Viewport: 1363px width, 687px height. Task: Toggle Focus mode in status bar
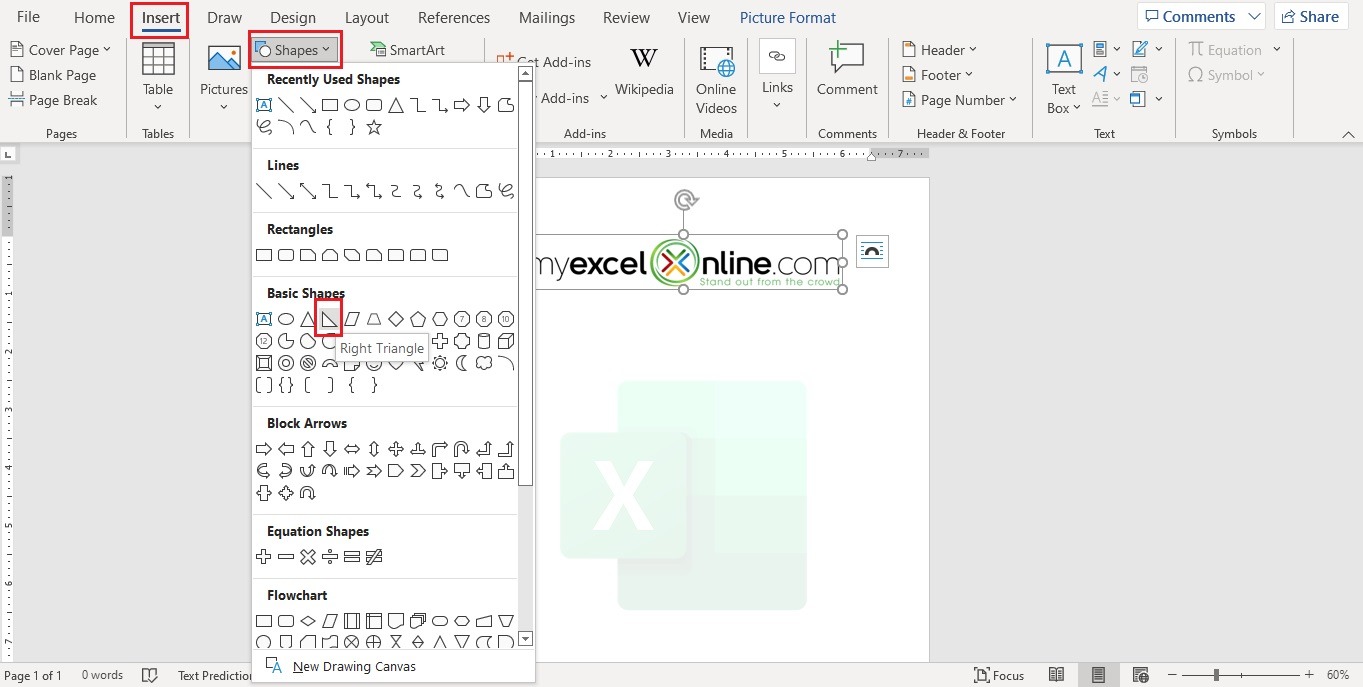(x=1000, y=675)
